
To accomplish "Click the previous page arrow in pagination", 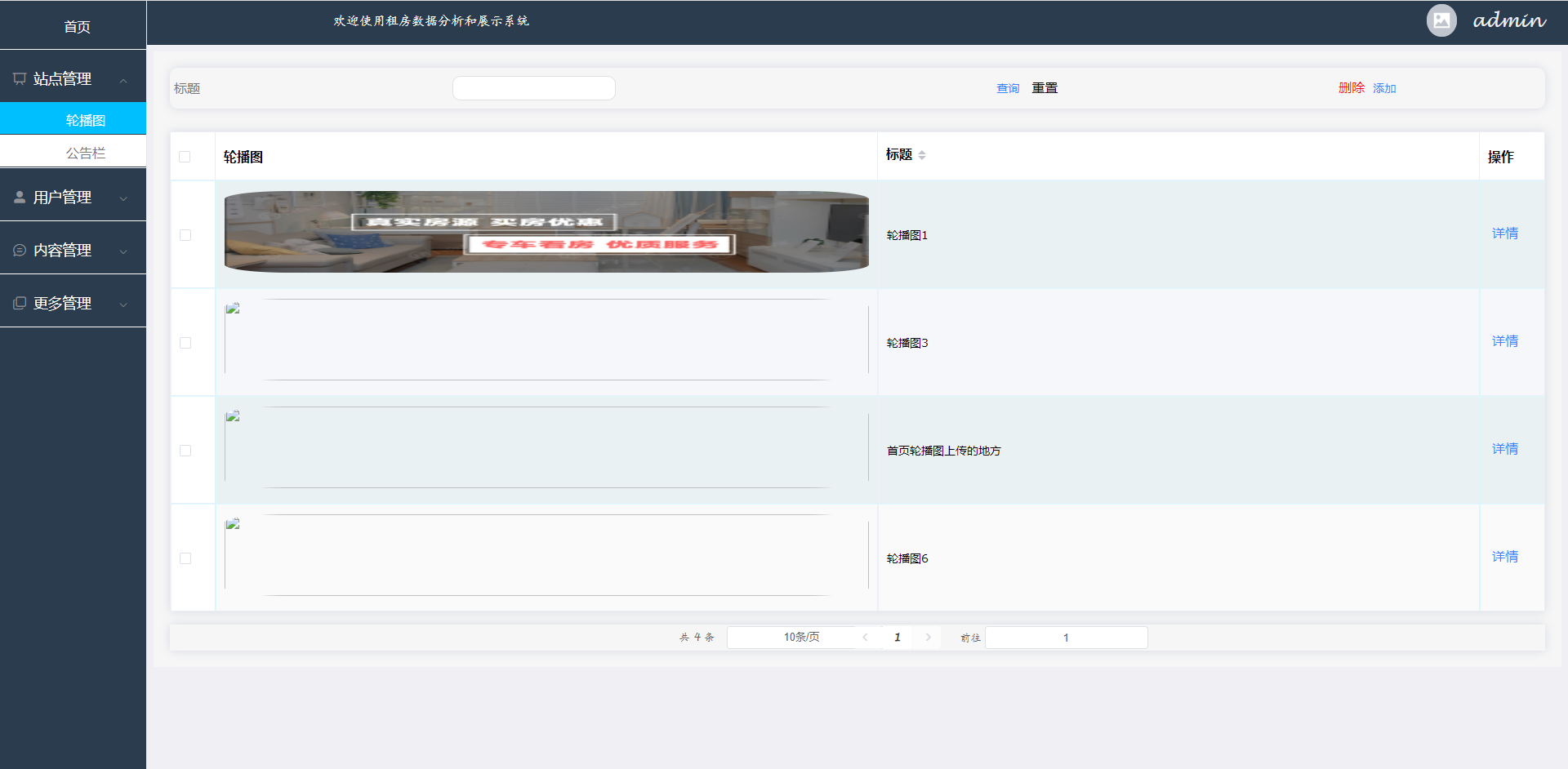I will tap(865, 637).
